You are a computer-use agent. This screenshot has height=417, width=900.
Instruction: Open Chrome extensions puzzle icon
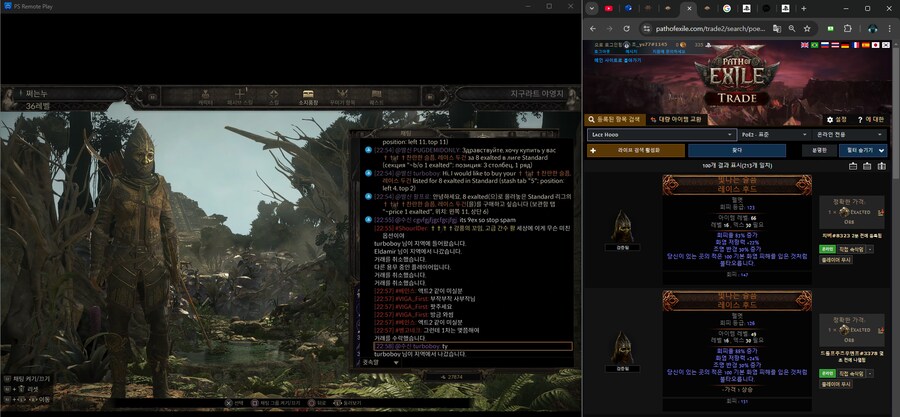[847, 28]
